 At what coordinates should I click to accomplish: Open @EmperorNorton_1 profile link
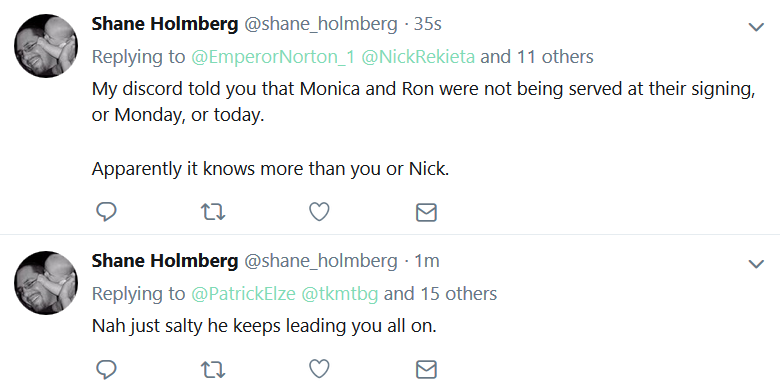click(273, 57)
